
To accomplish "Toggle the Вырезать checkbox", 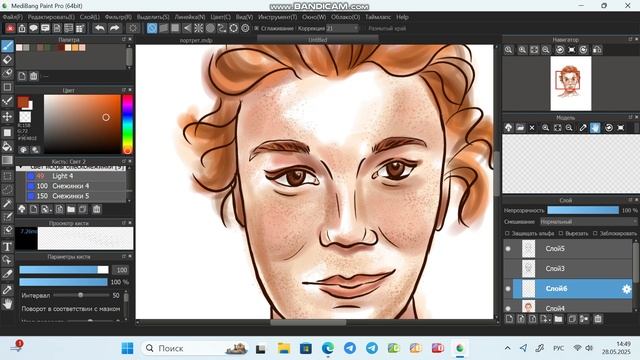I will pos(561,233).
